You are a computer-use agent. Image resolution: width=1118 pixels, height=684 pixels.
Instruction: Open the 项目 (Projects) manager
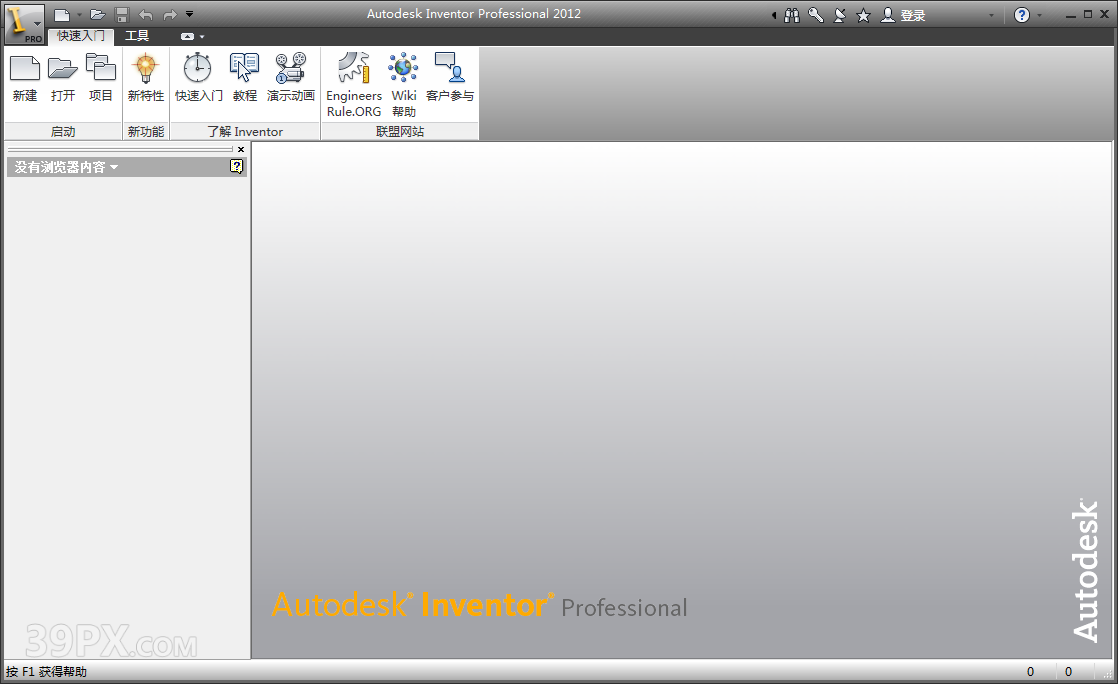100,80
